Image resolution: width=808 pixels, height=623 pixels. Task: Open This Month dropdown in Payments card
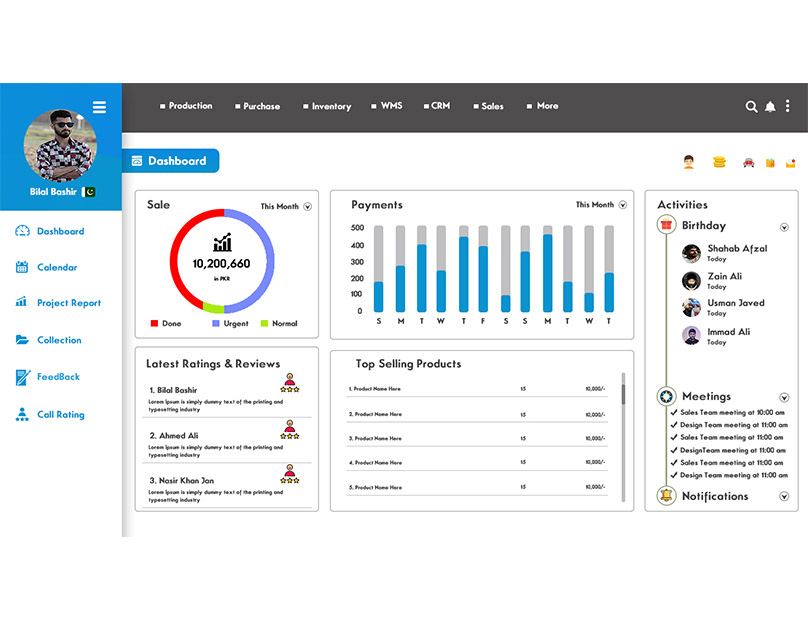(622, 205)
